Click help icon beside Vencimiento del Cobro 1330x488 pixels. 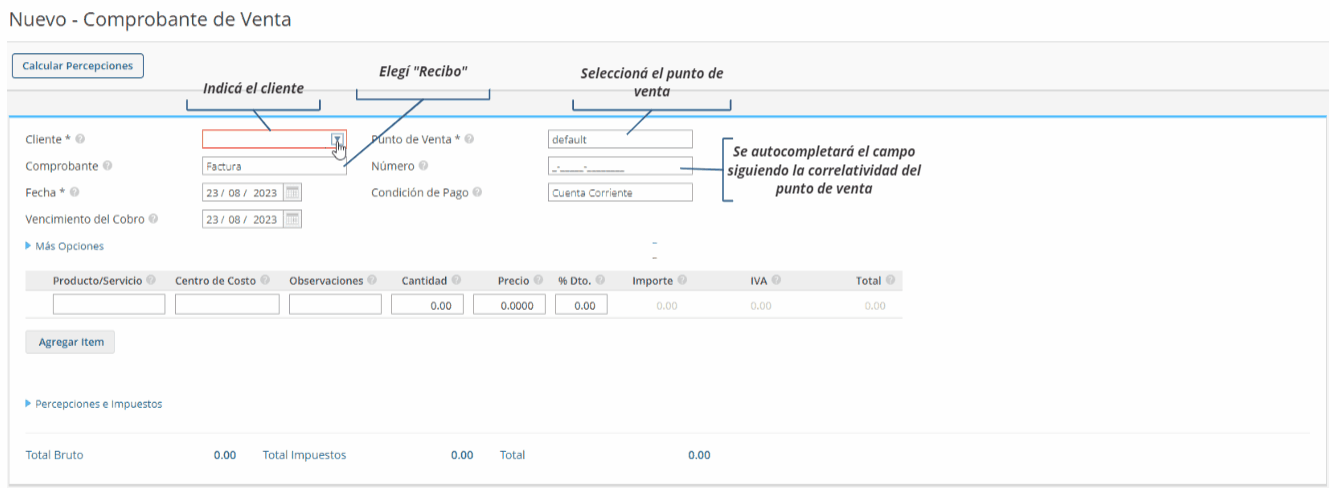pyautogui.click(x=153, y=219)
